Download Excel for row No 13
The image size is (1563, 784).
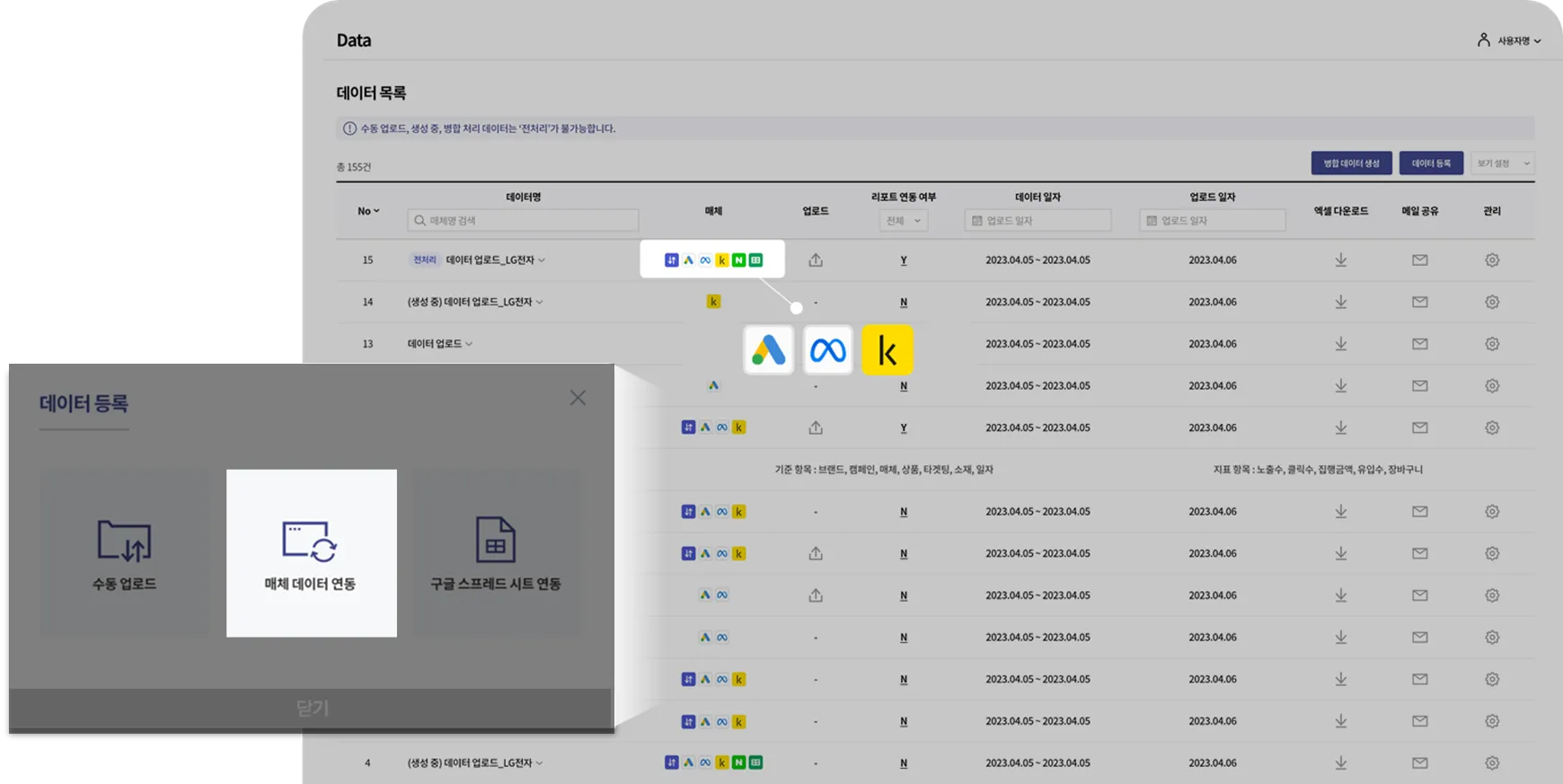(1340, 344)
